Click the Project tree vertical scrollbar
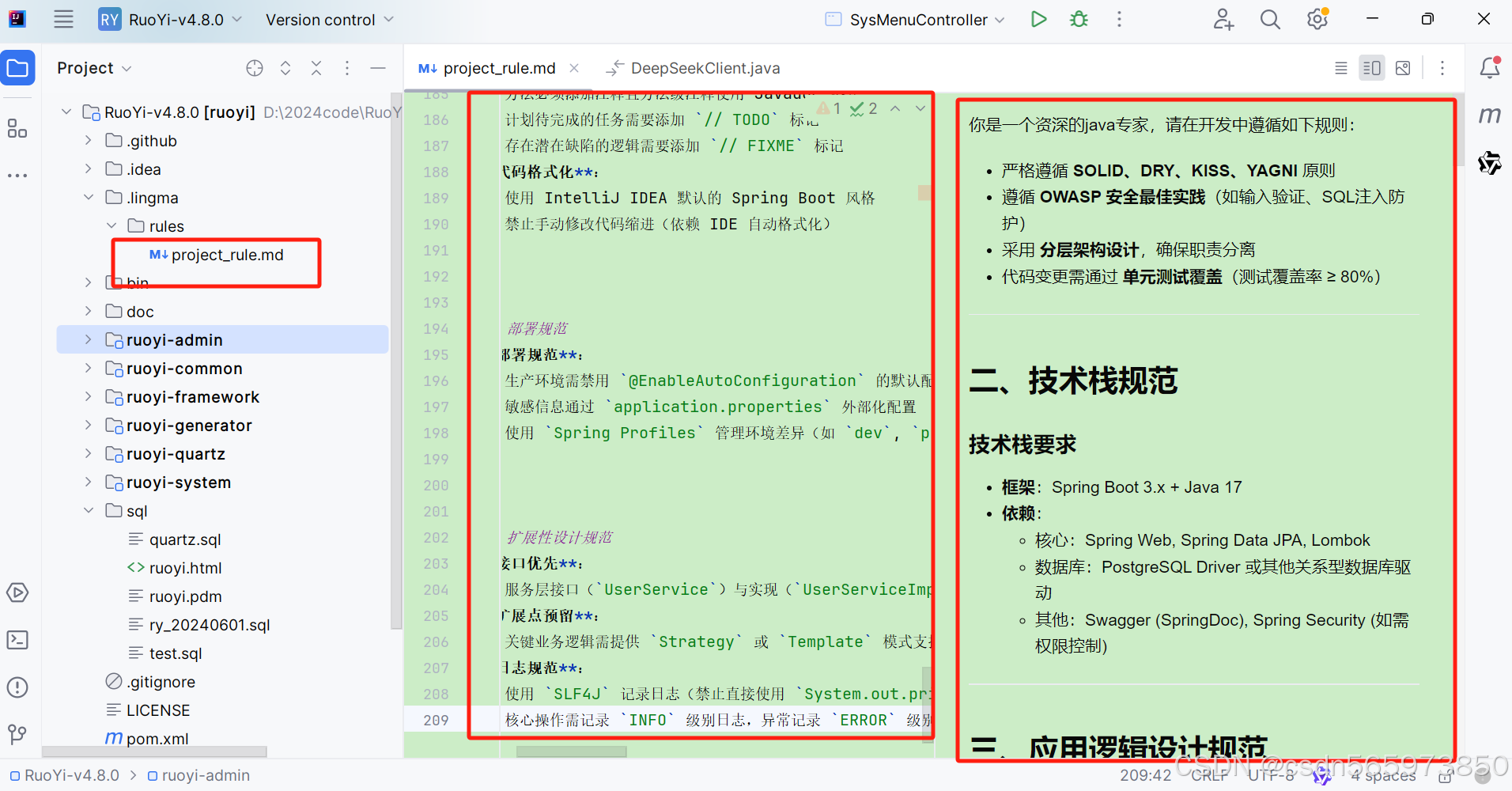The height and width of the screenshot is (791, 1512). (x=397, y=360)
